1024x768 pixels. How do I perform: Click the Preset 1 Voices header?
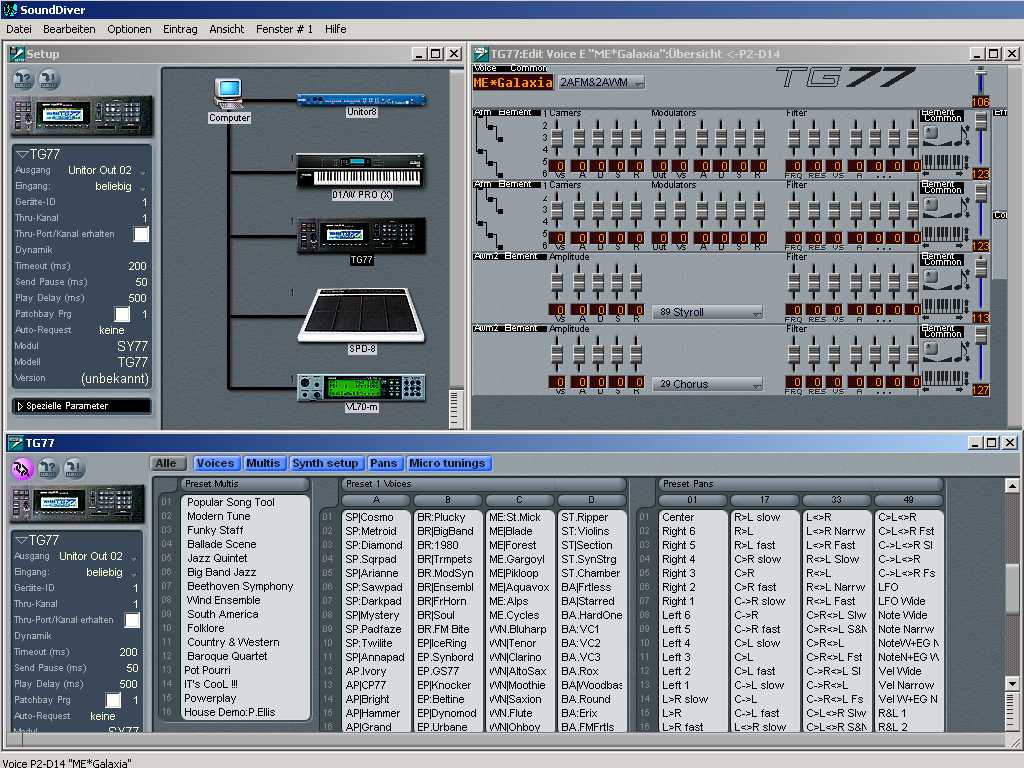(483, 484)
